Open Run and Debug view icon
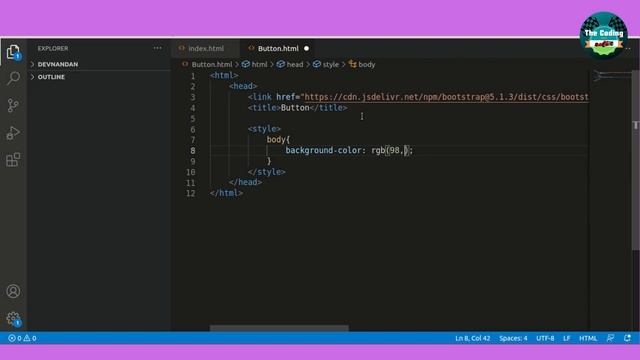 pyautogui.click(x=13, y=133)
